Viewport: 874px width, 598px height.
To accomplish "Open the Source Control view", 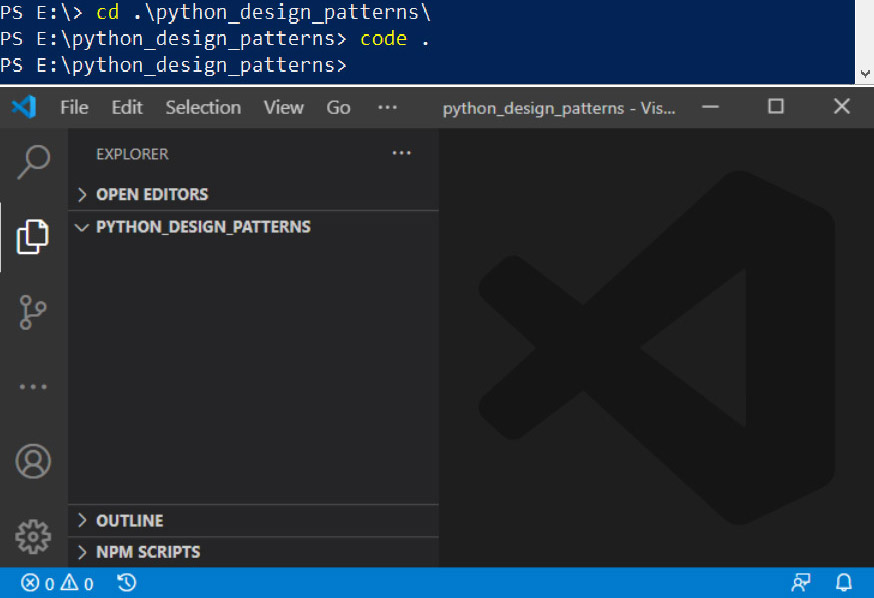I will [x=32, y=312].
